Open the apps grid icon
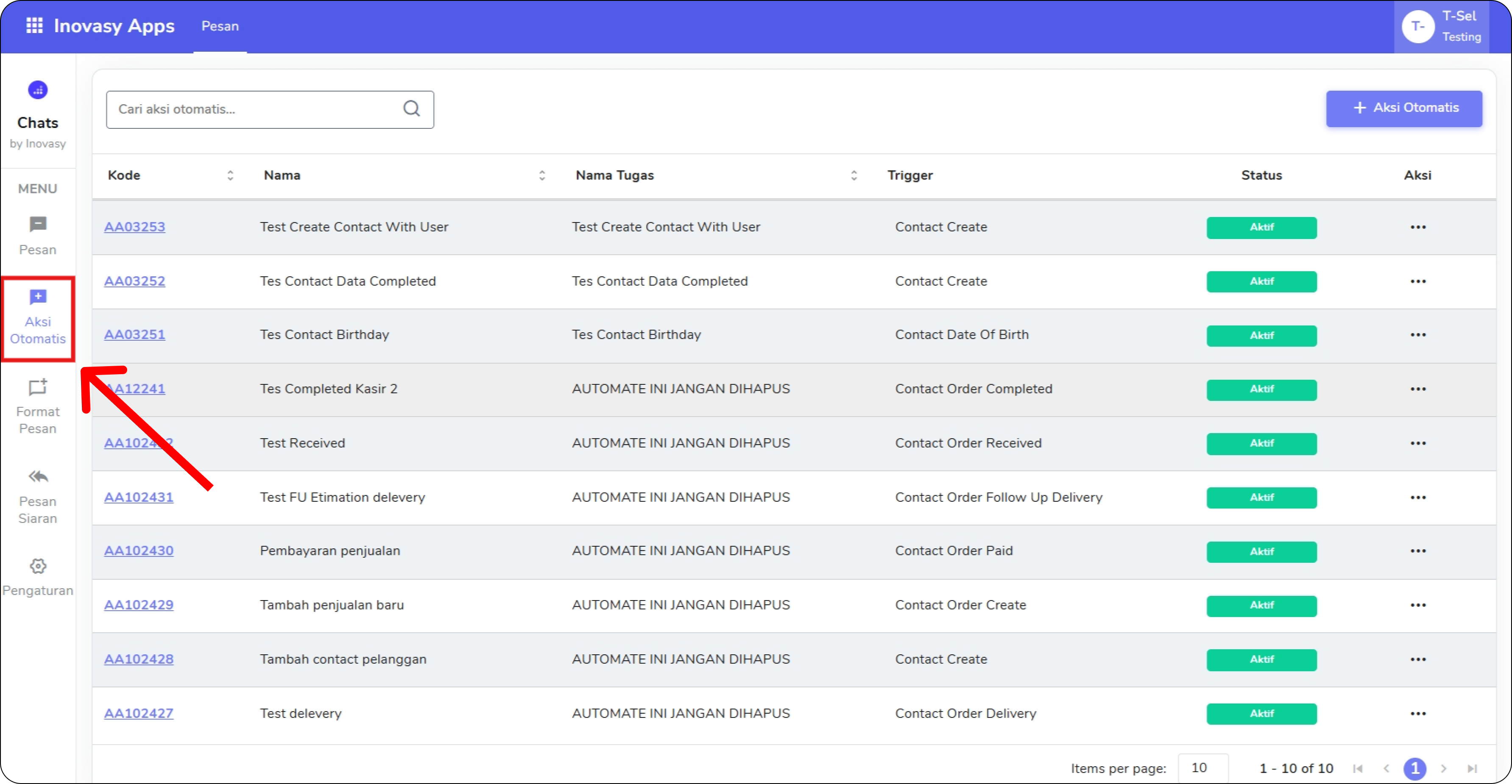 click(34, 26)
